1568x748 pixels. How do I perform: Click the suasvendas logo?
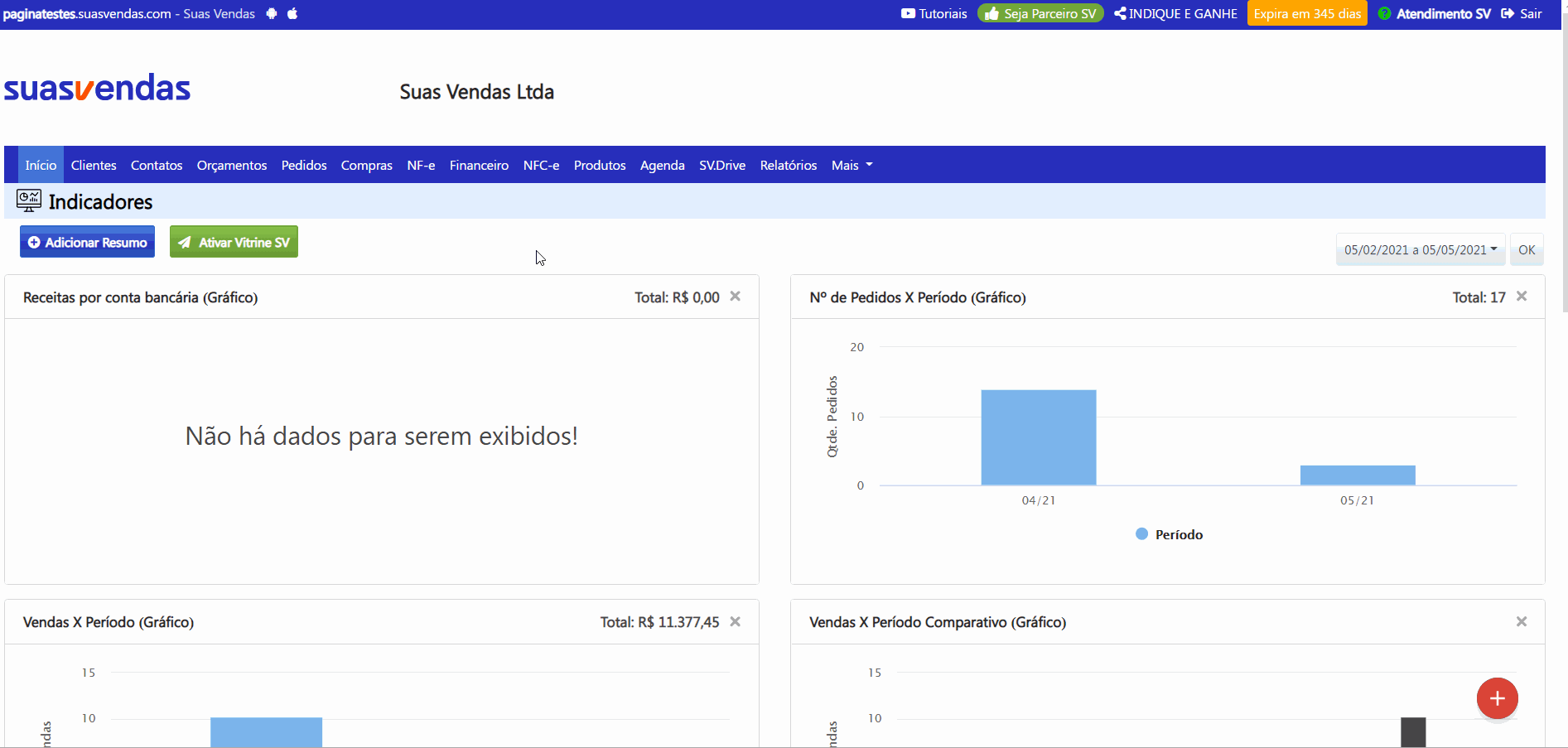coord(97,88)
